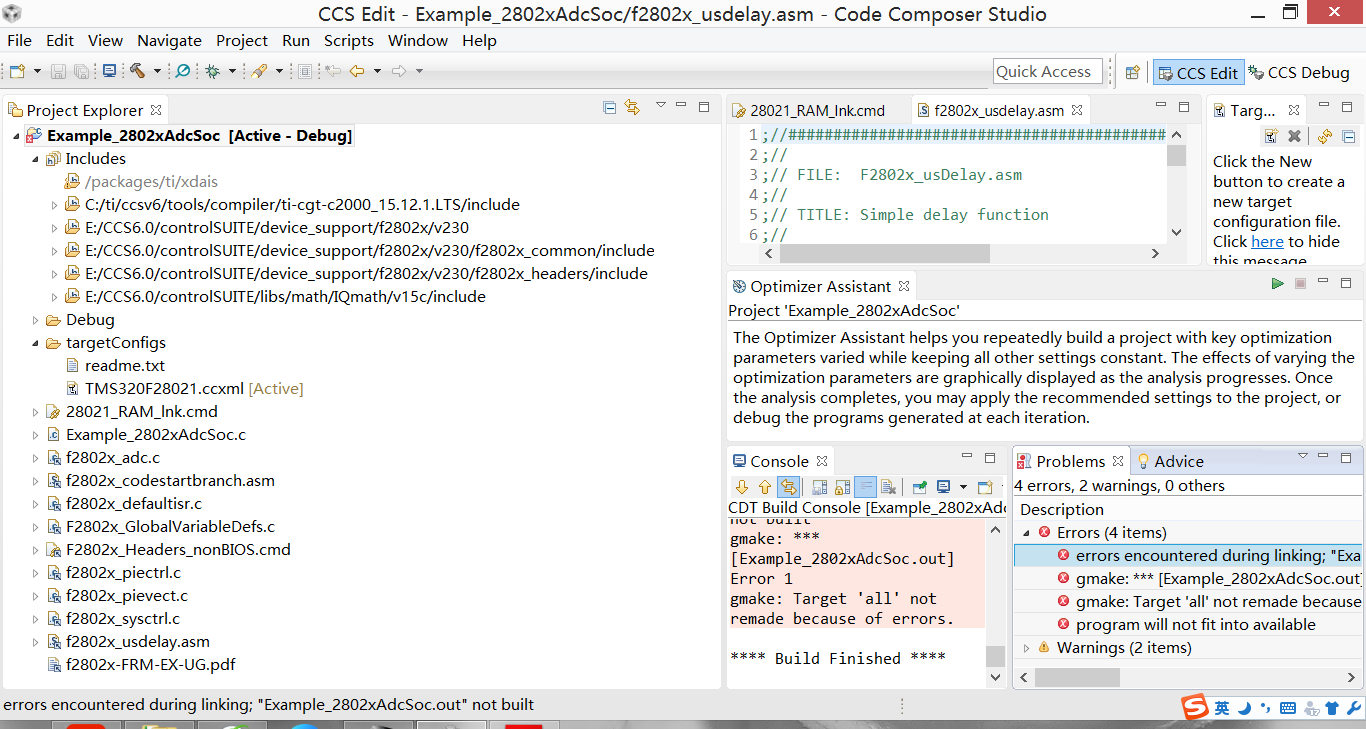Click Clear Console icon
The height and width of the screenshot is (729, 1366).
point(888,487)
